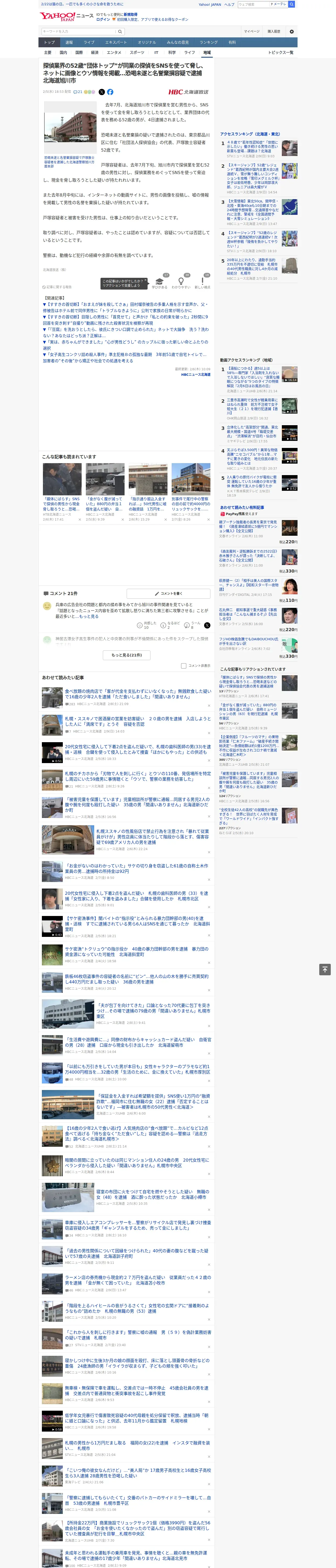Screen dimensions: 336x1568
Task: Share the article on X
Action: [x=102, y=92]
